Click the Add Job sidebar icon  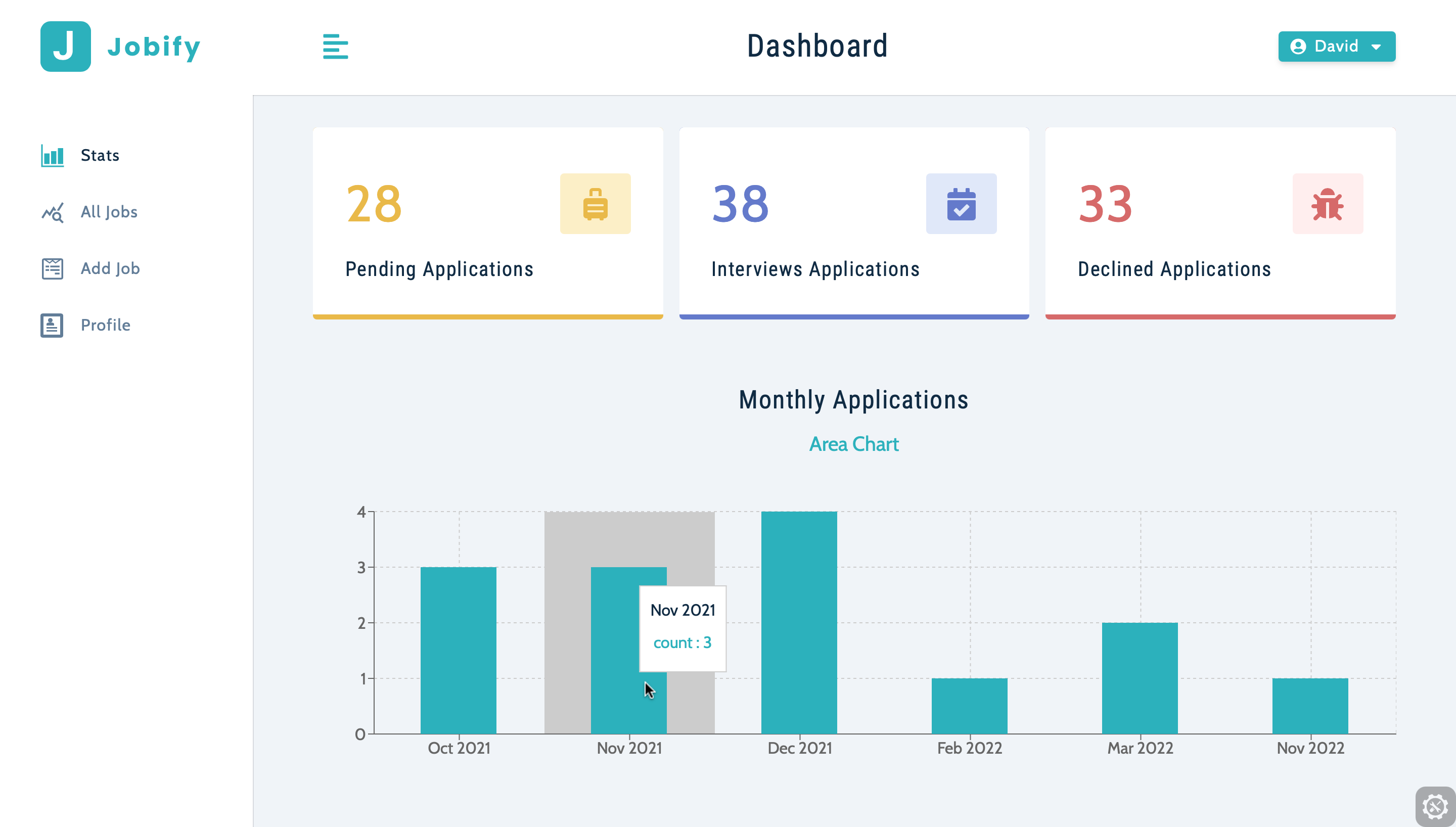coord(51,268)
